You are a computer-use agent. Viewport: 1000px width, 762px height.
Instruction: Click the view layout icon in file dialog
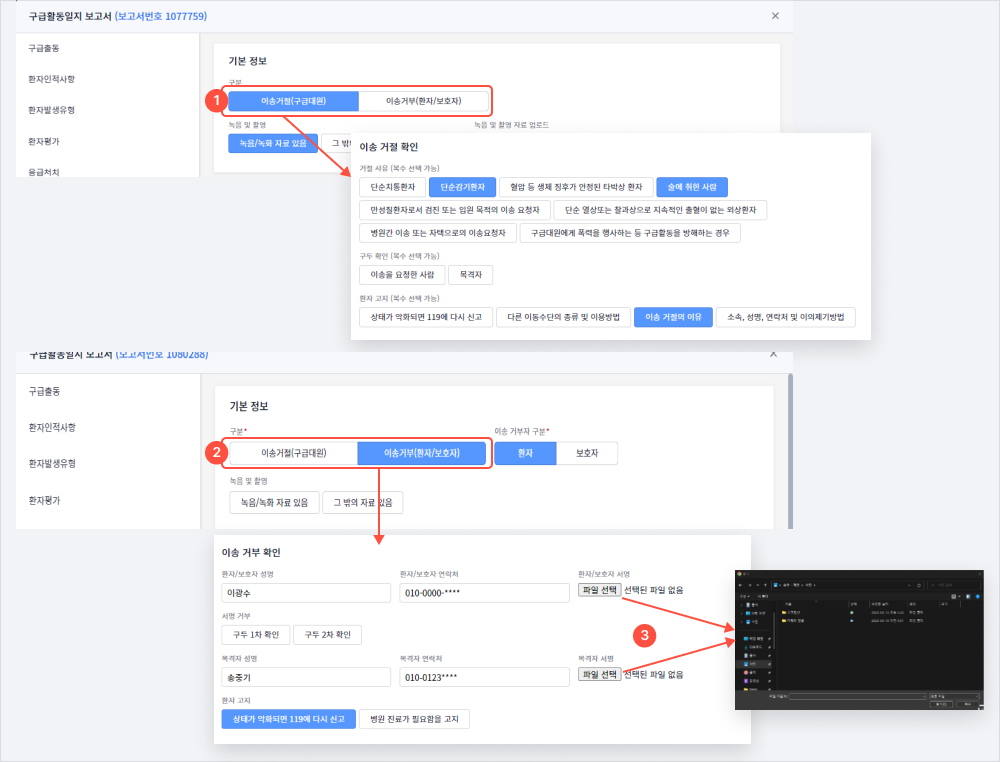[x=953, y=597]
